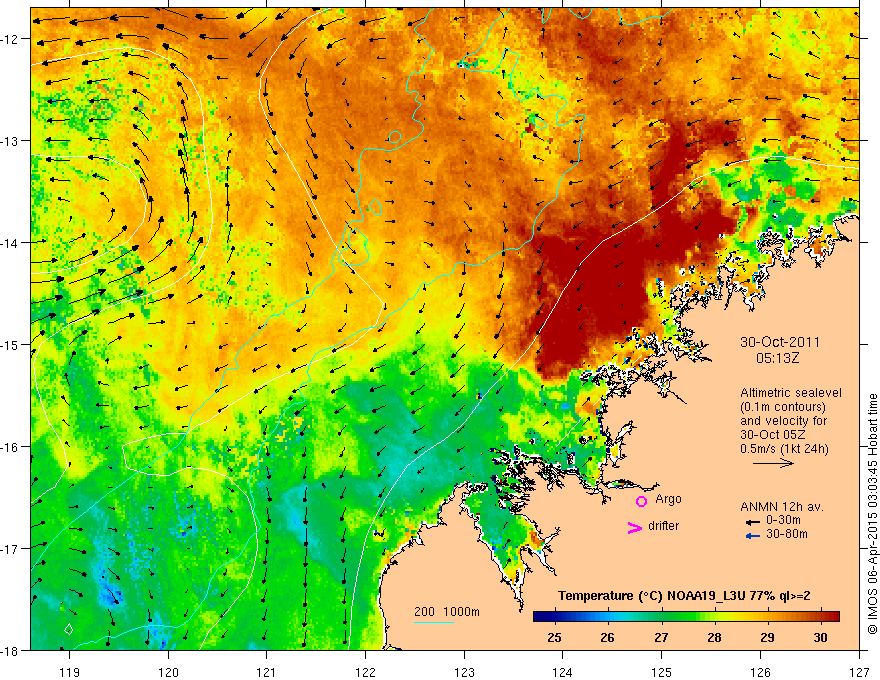Click the latitude axis label -12

[x=10, y=39]
